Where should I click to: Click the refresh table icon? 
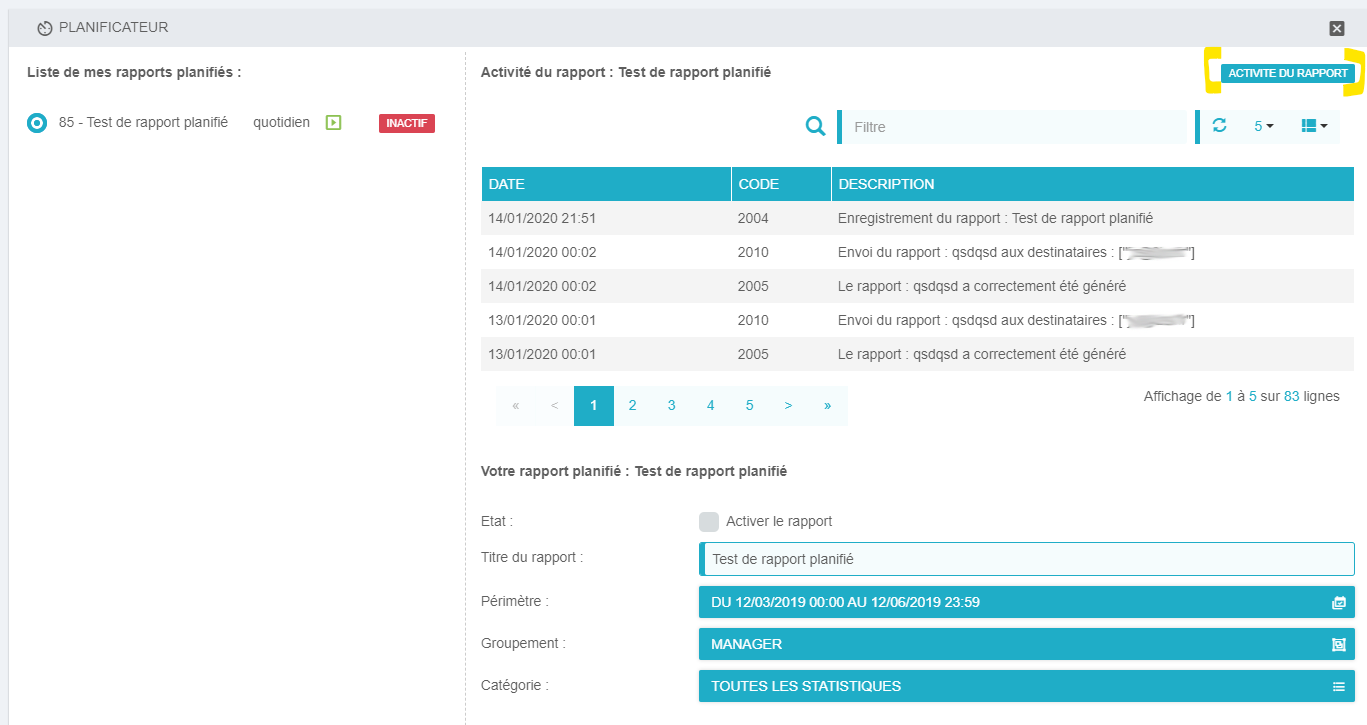coord(1219,126)
